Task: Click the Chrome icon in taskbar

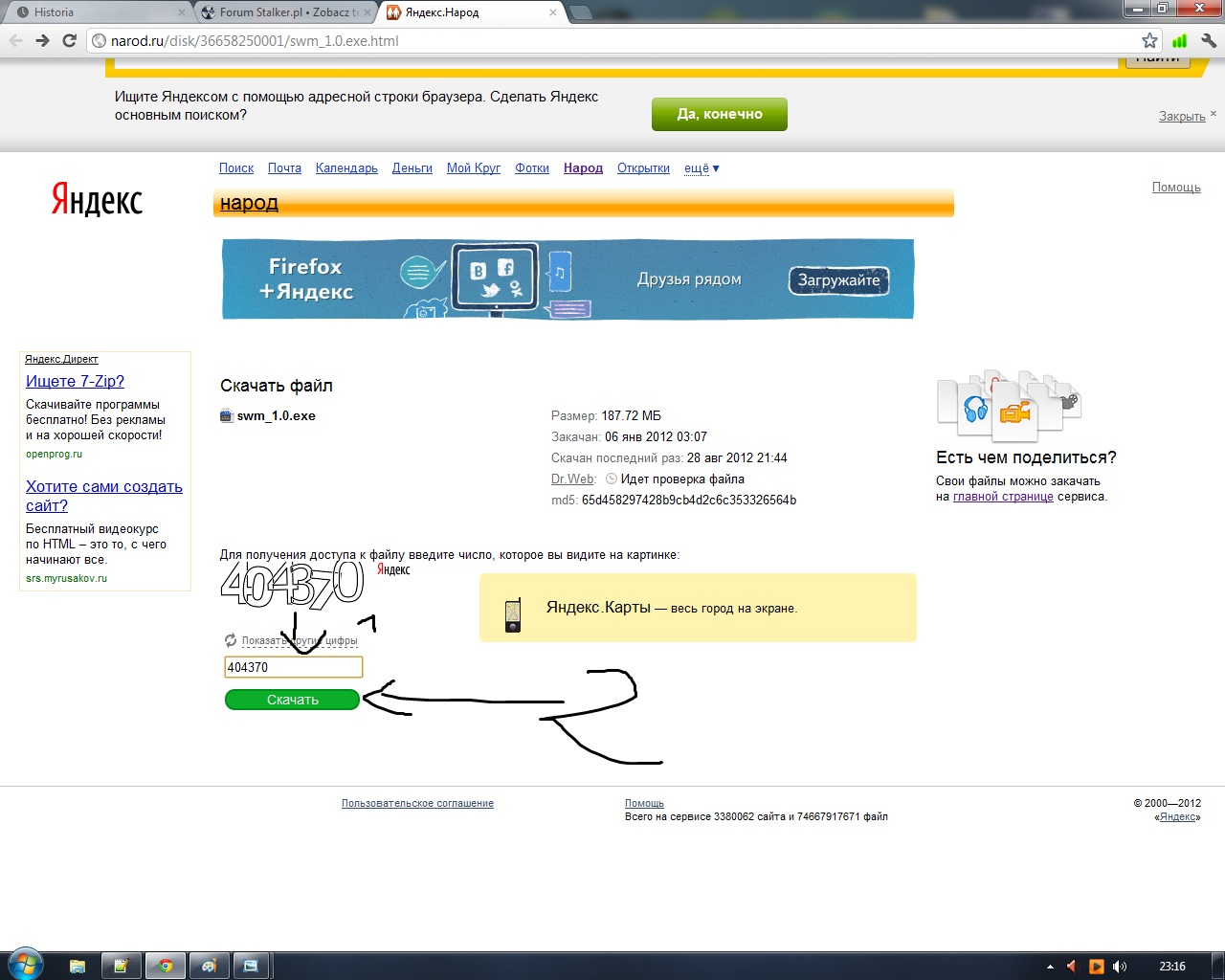Action: coord(166,966)
